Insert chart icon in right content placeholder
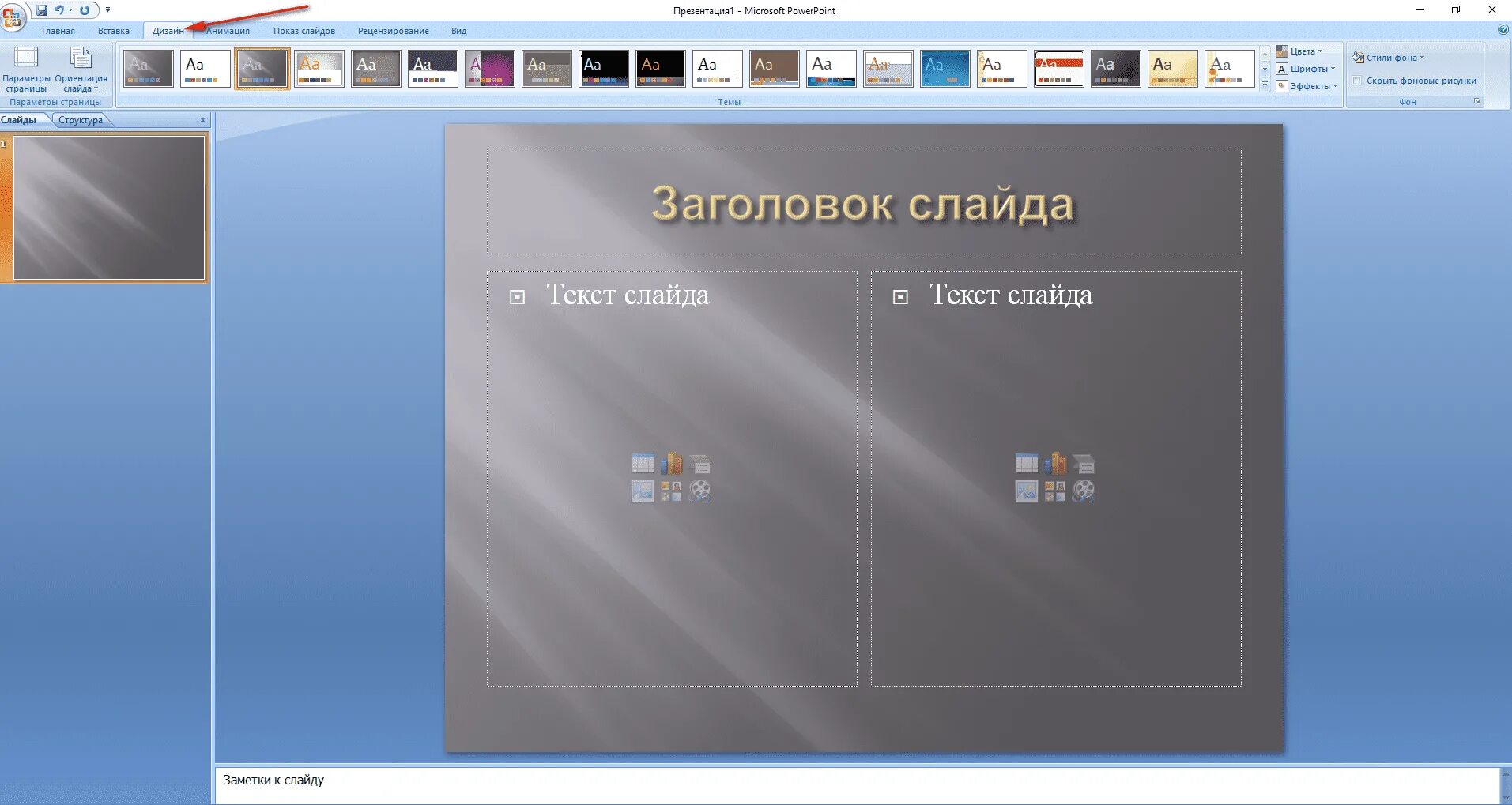 [1055, 464]
